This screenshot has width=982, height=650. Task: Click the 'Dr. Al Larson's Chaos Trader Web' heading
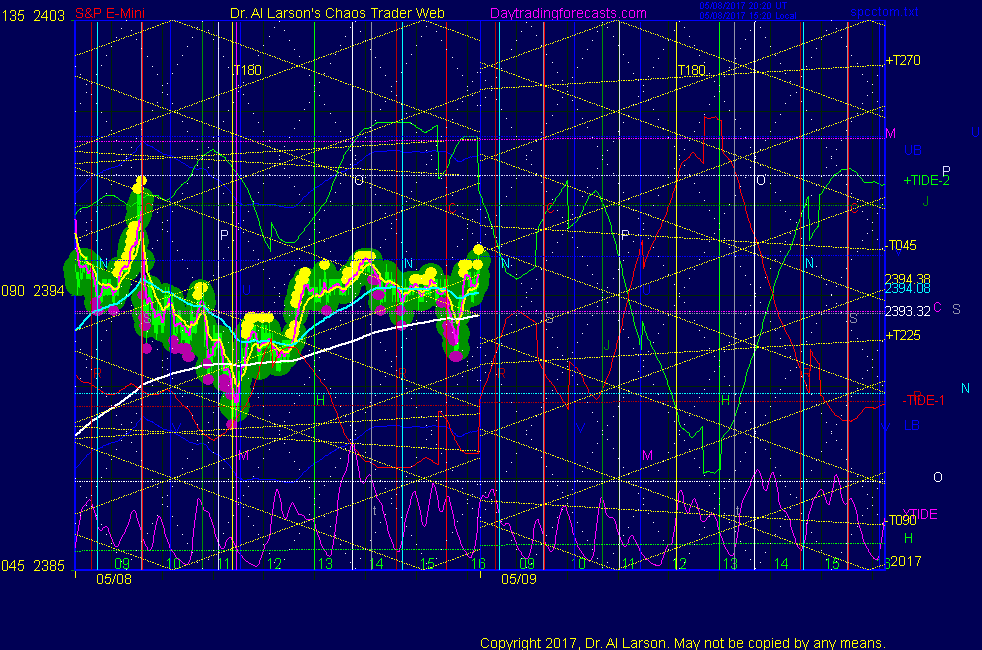click(337, 13)
